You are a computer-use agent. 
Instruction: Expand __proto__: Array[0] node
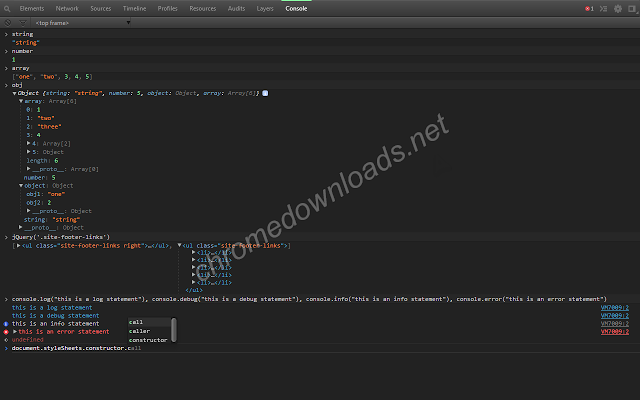[29, 169]
